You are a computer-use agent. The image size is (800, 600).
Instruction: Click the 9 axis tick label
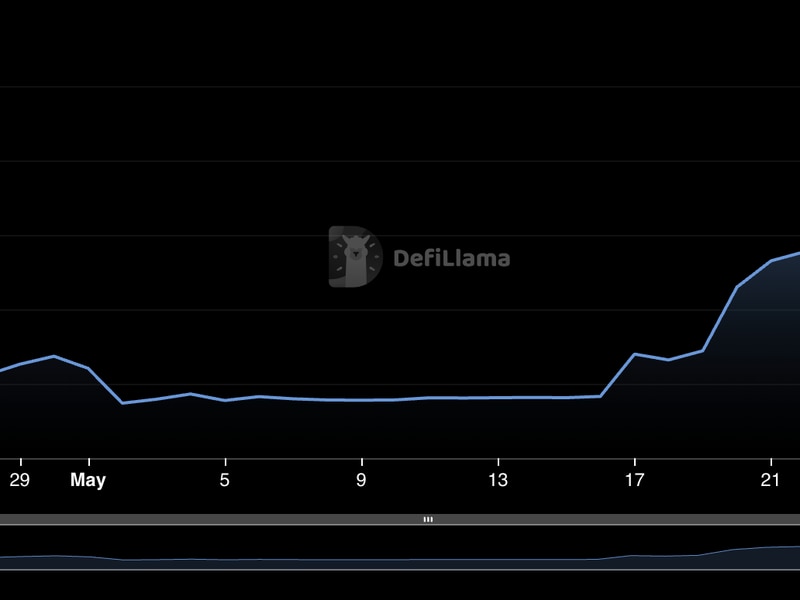362,480
